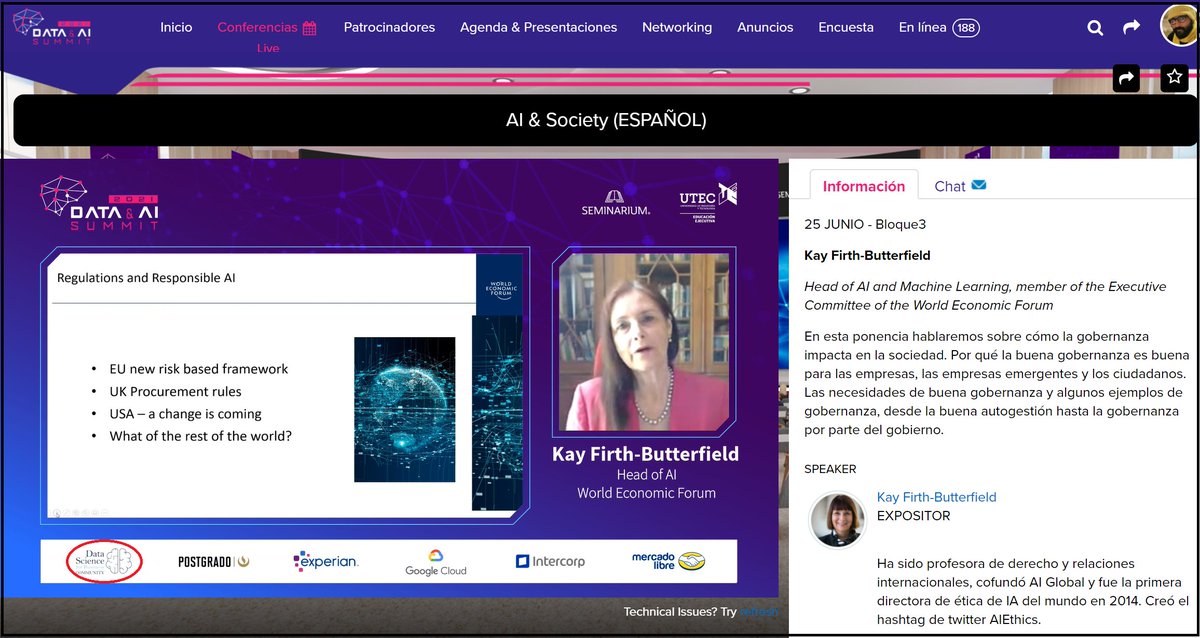Click the refresh link for technical issues
Viewport: 1200px width, 638px height.
click(x=759, y=611)
